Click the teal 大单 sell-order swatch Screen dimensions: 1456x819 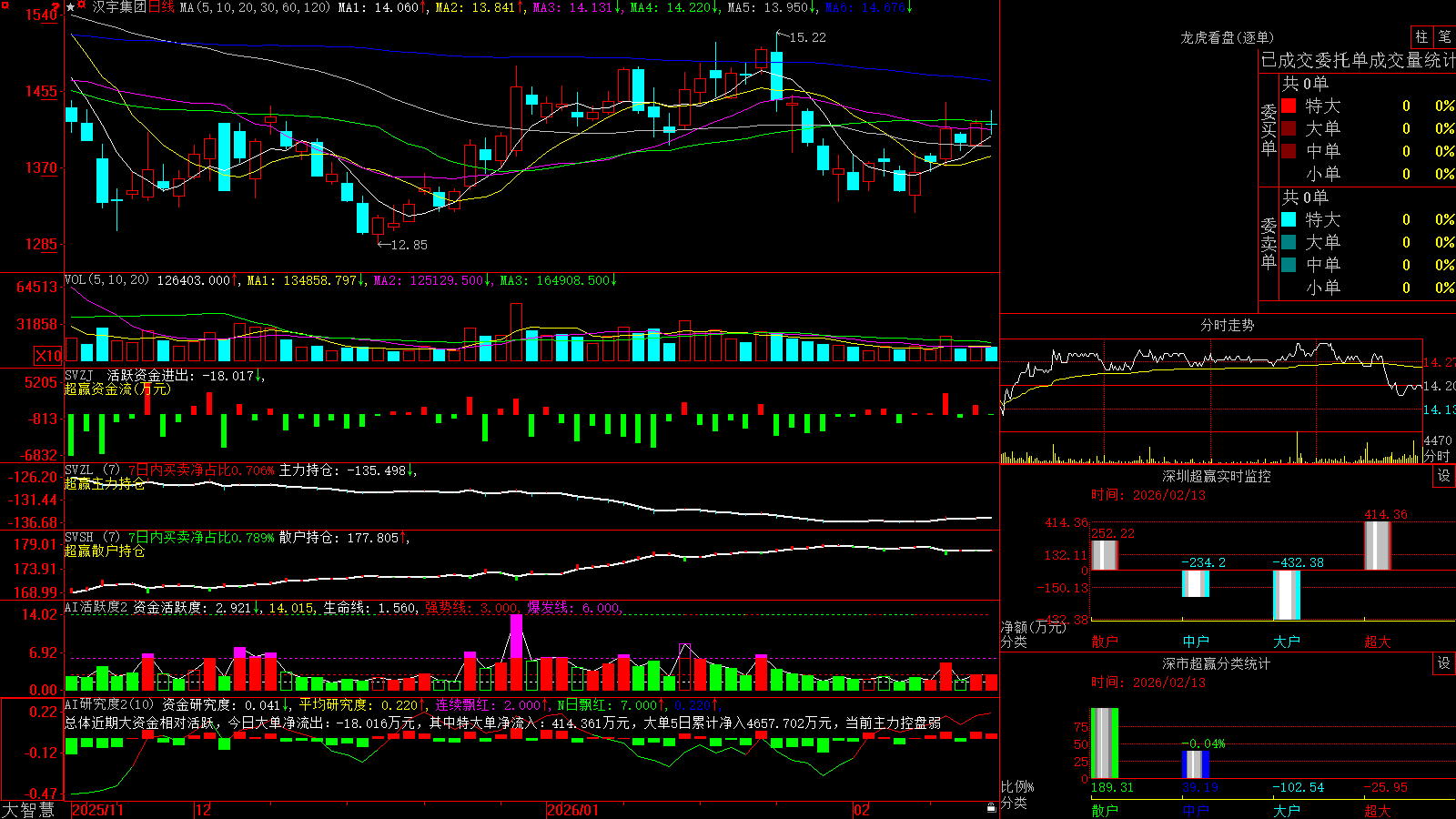(1289, 242)
